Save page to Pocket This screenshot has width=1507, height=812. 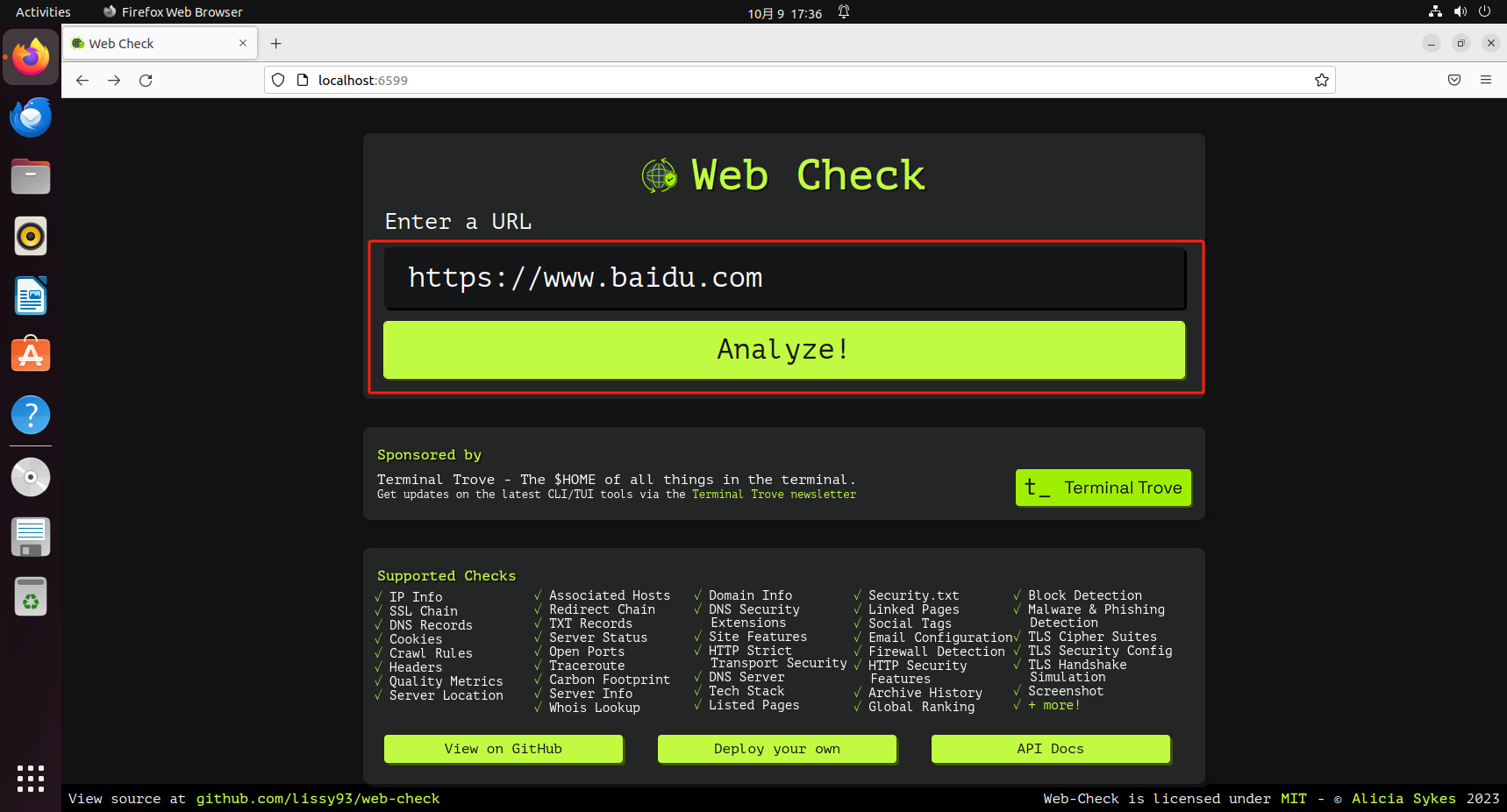(1454, 80)
